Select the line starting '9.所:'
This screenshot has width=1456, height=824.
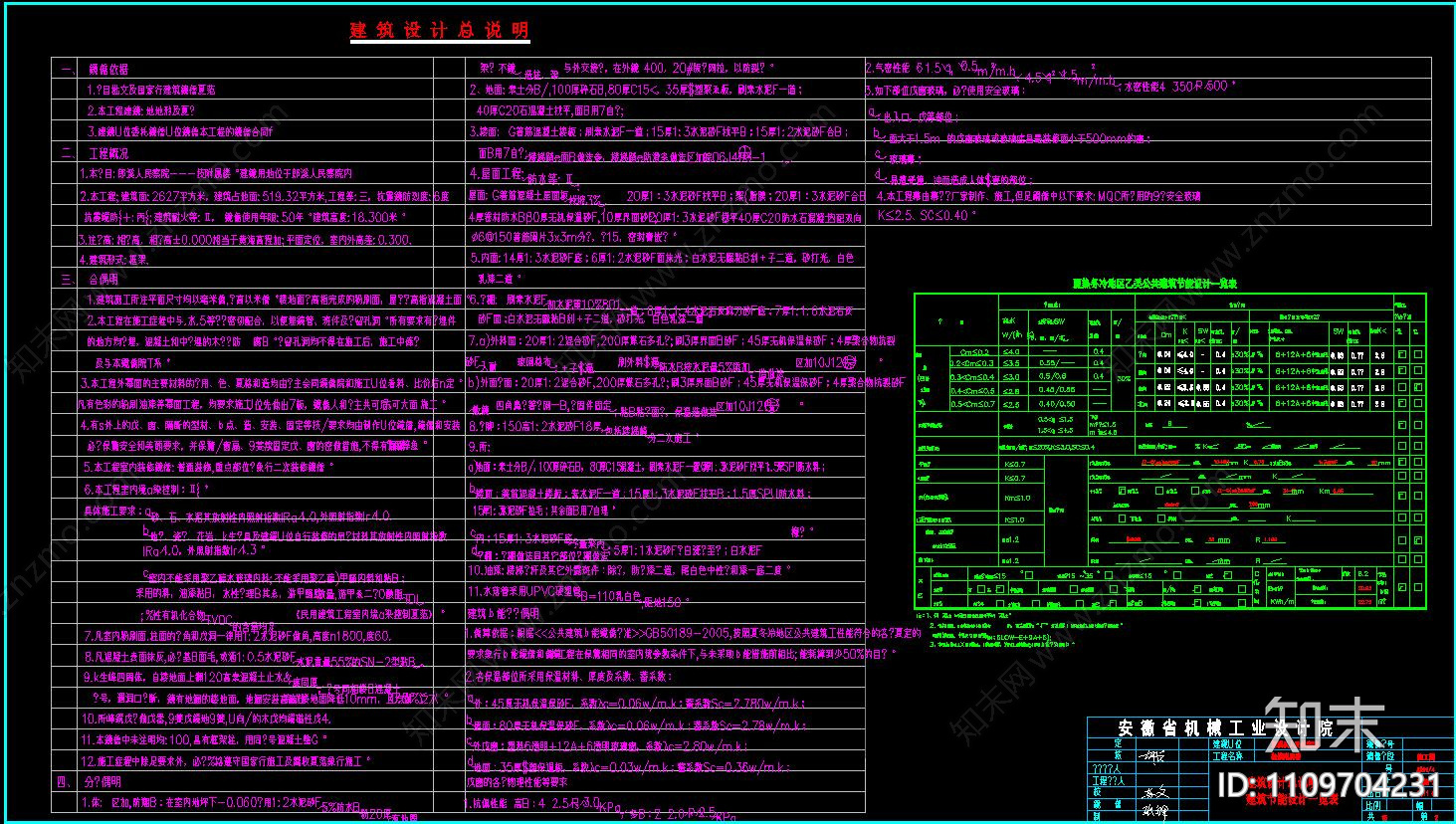[x=480, y=447]
